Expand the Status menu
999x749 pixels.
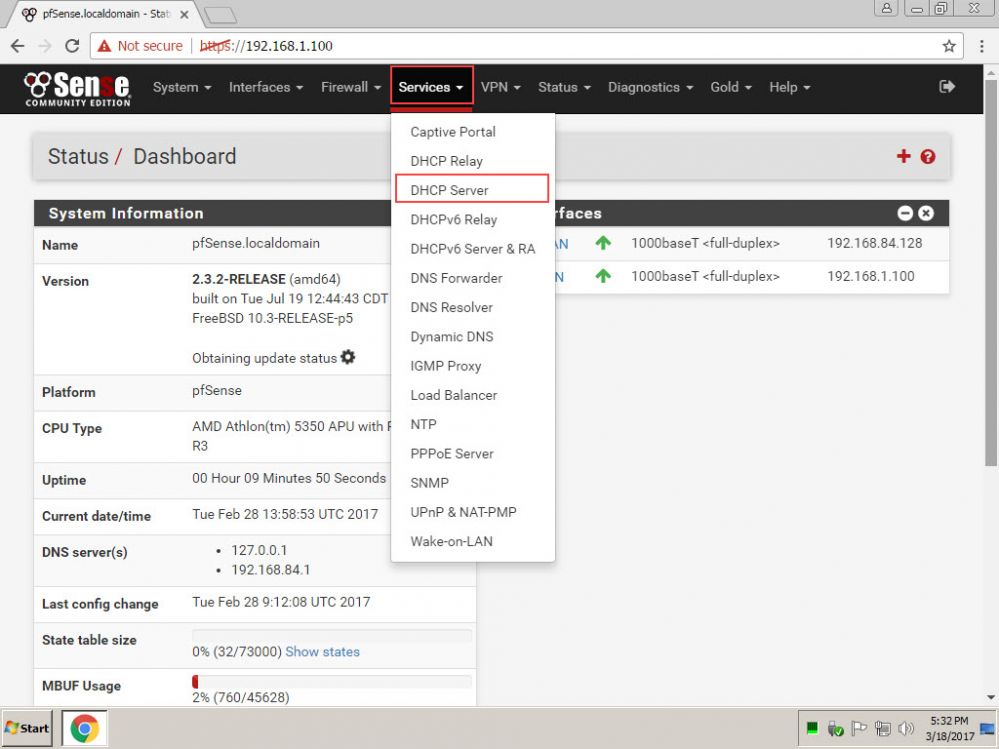pos(564,87)
